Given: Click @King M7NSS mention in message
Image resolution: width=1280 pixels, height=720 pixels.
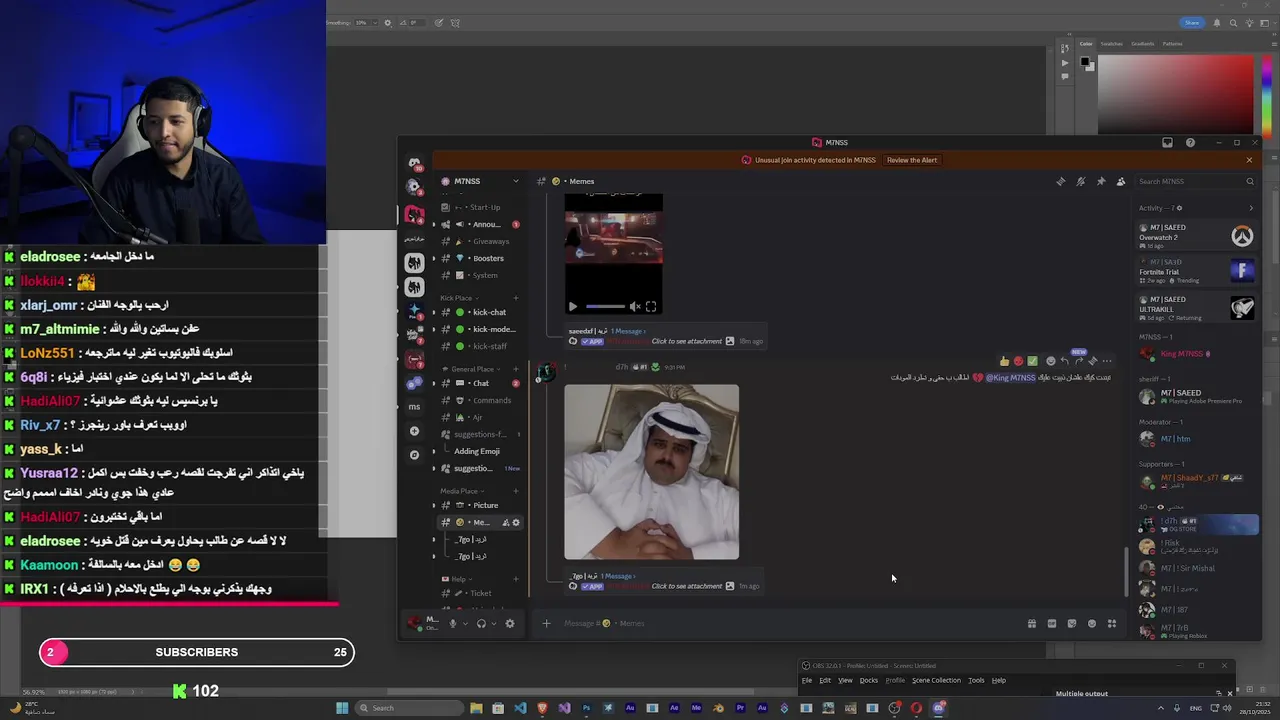Looking at the screenshot, I should tap(1011, 378).
